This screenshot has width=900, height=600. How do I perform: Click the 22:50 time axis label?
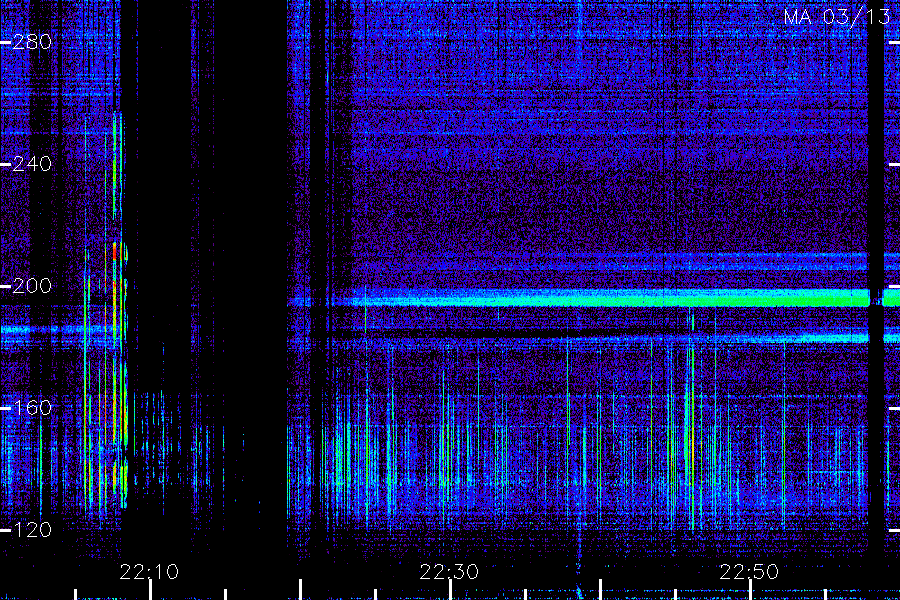[750, 572]
